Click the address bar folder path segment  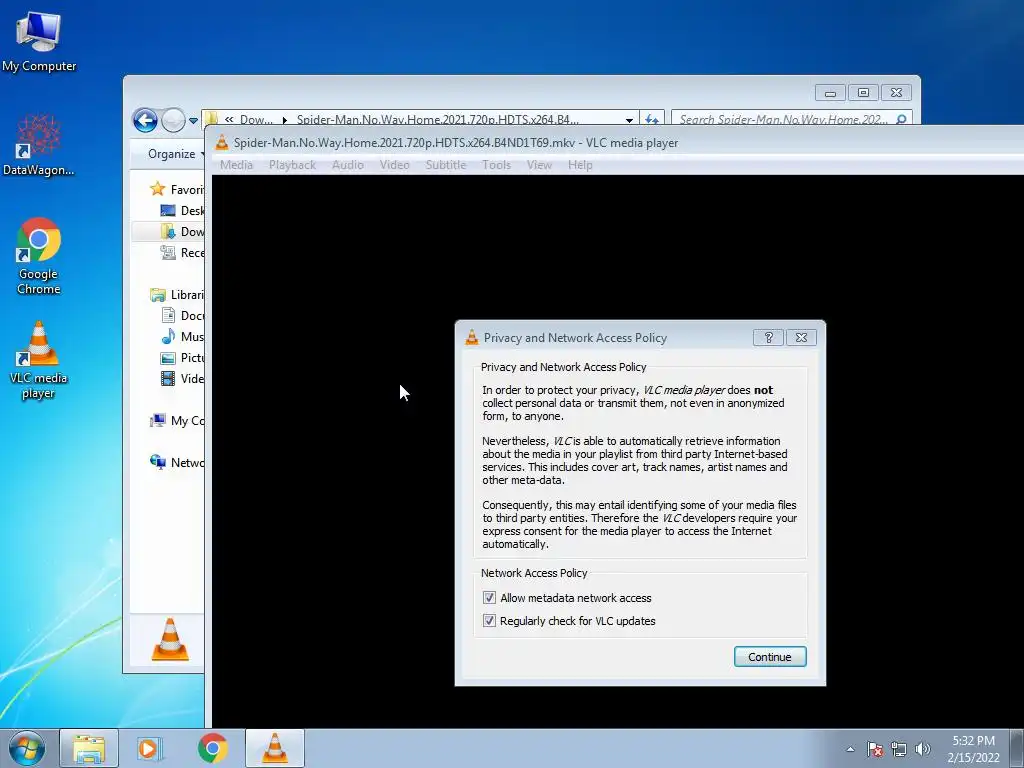click(438, 120)
